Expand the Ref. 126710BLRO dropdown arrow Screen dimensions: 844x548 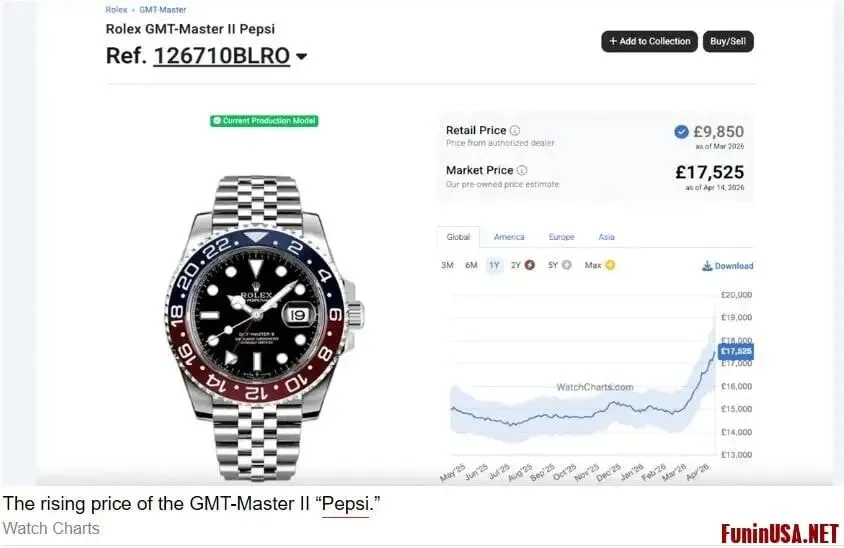(x=302, y=57)
